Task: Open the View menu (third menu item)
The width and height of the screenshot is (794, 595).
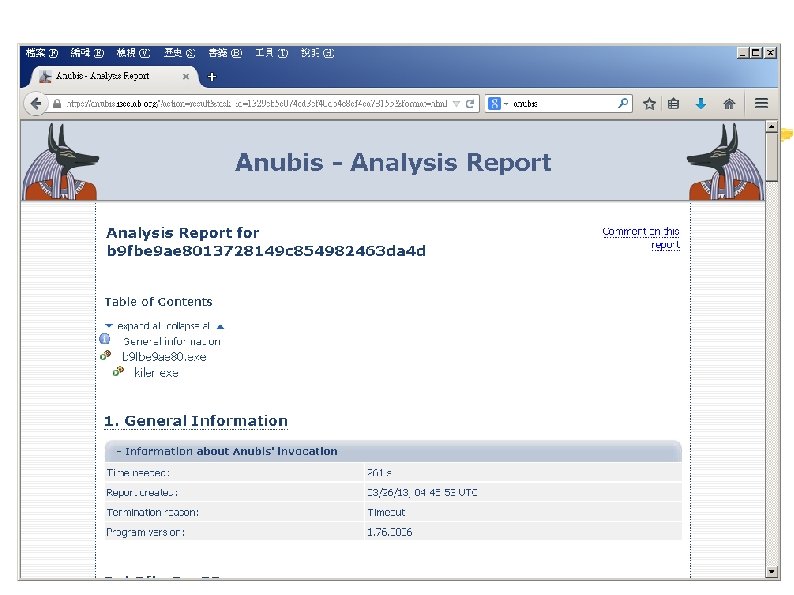Action: (133, 53)
